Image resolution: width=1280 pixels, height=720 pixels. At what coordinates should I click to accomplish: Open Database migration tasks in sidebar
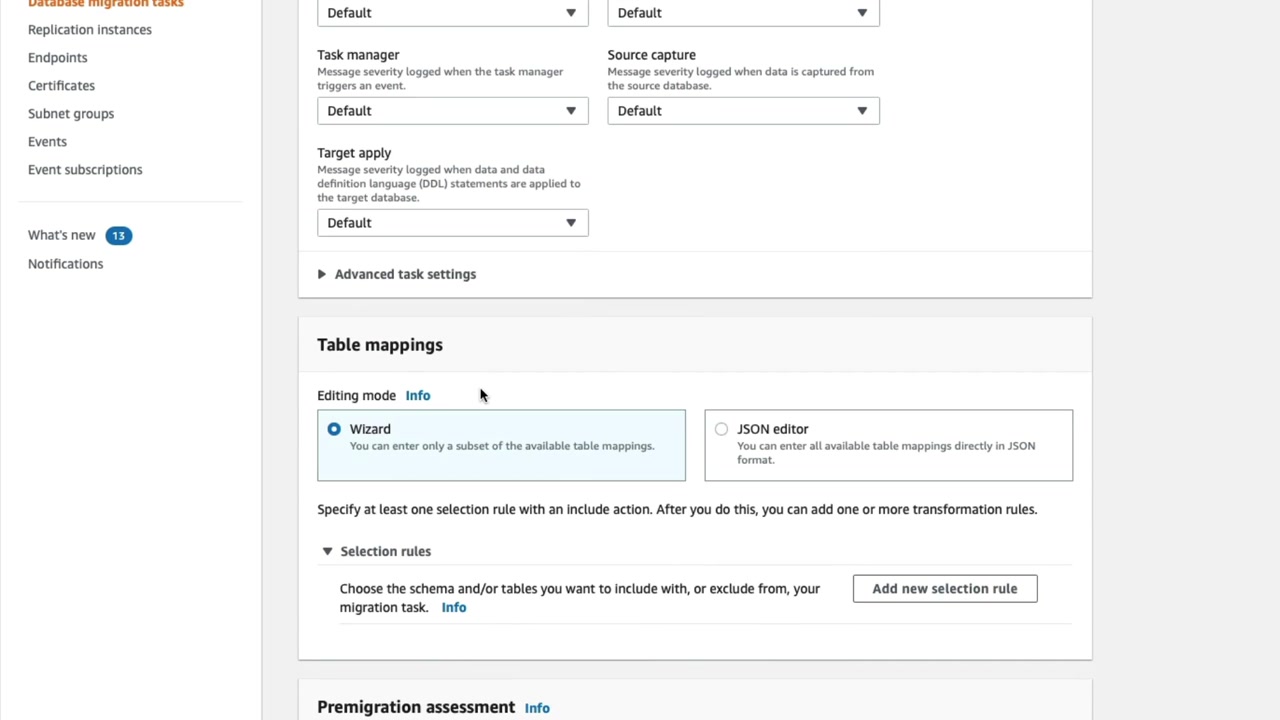106,4
